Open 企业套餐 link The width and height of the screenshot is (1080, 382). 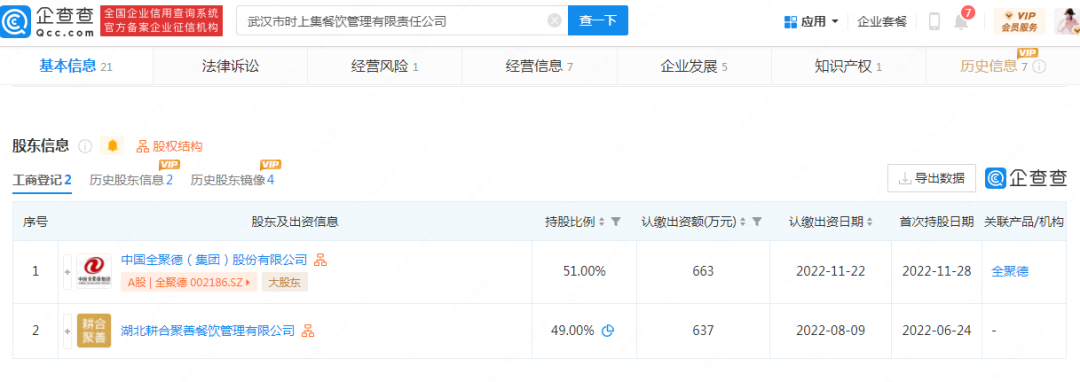tap(882, 21)
